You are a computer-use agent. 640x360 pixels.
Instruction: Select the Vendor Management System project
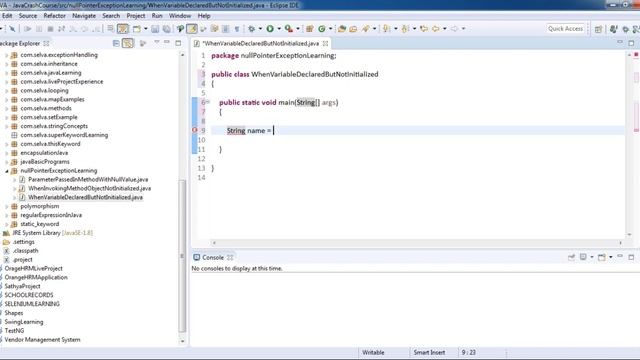pyautogui.click(x=42, y=340)
